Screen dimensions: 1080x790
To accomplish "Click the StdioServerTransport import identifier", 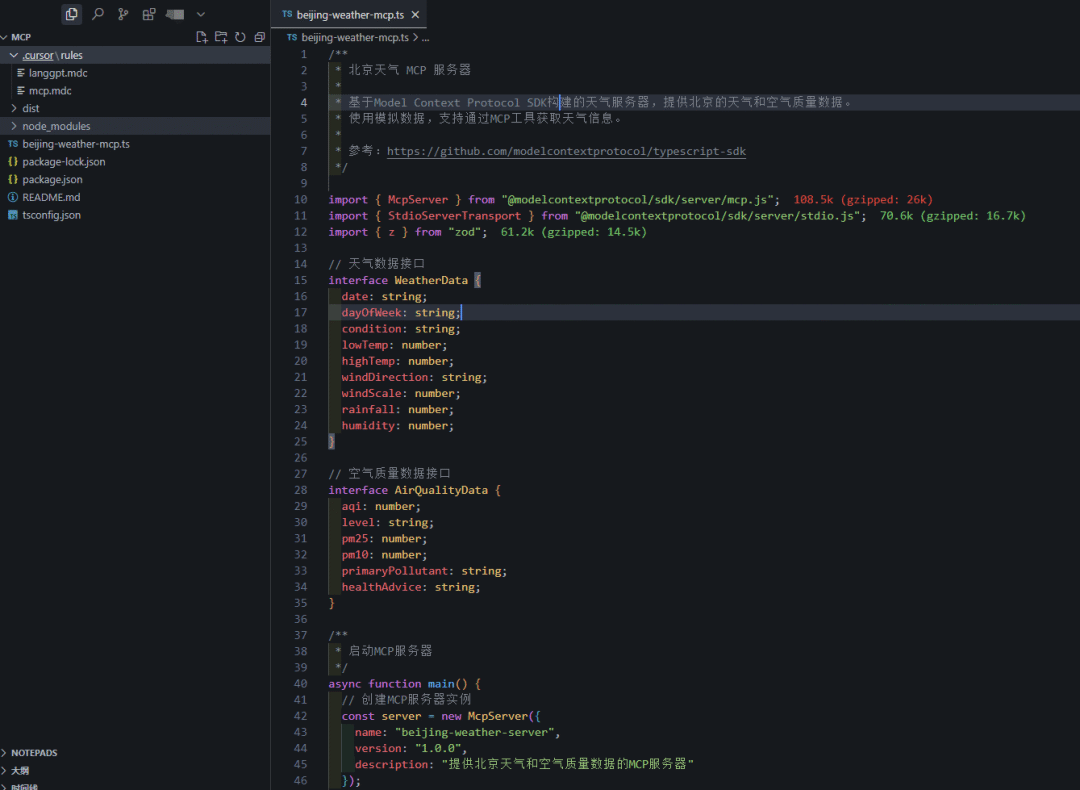I will 454,216.
